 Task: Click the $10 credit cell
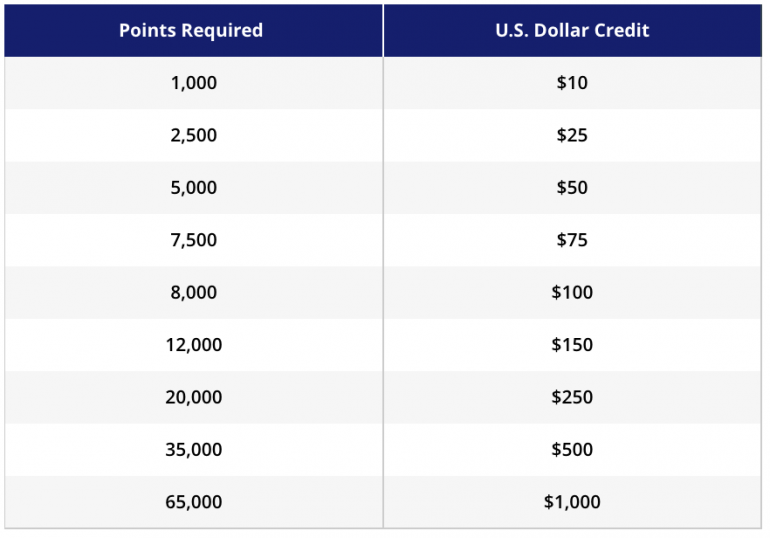[x=572, y=83]
